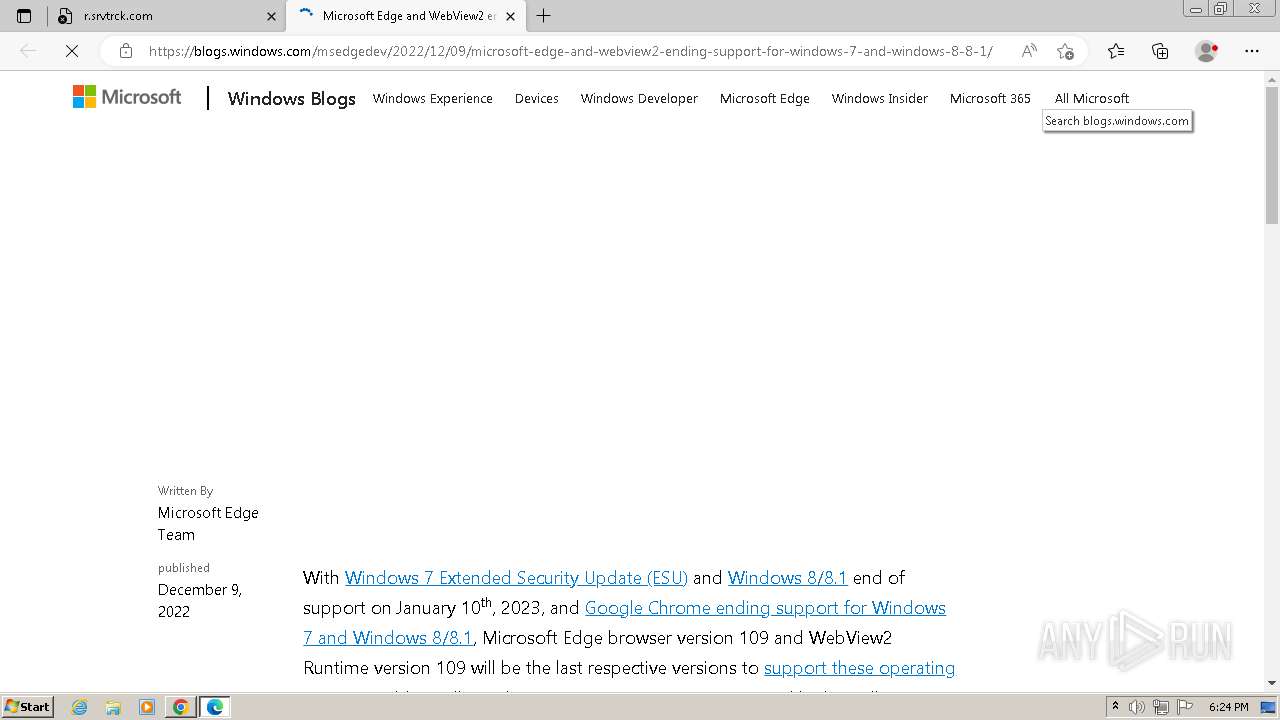Open the tab actions menu icon
Viewport: 1280px width, 720px height.
(x=24, y=16)
